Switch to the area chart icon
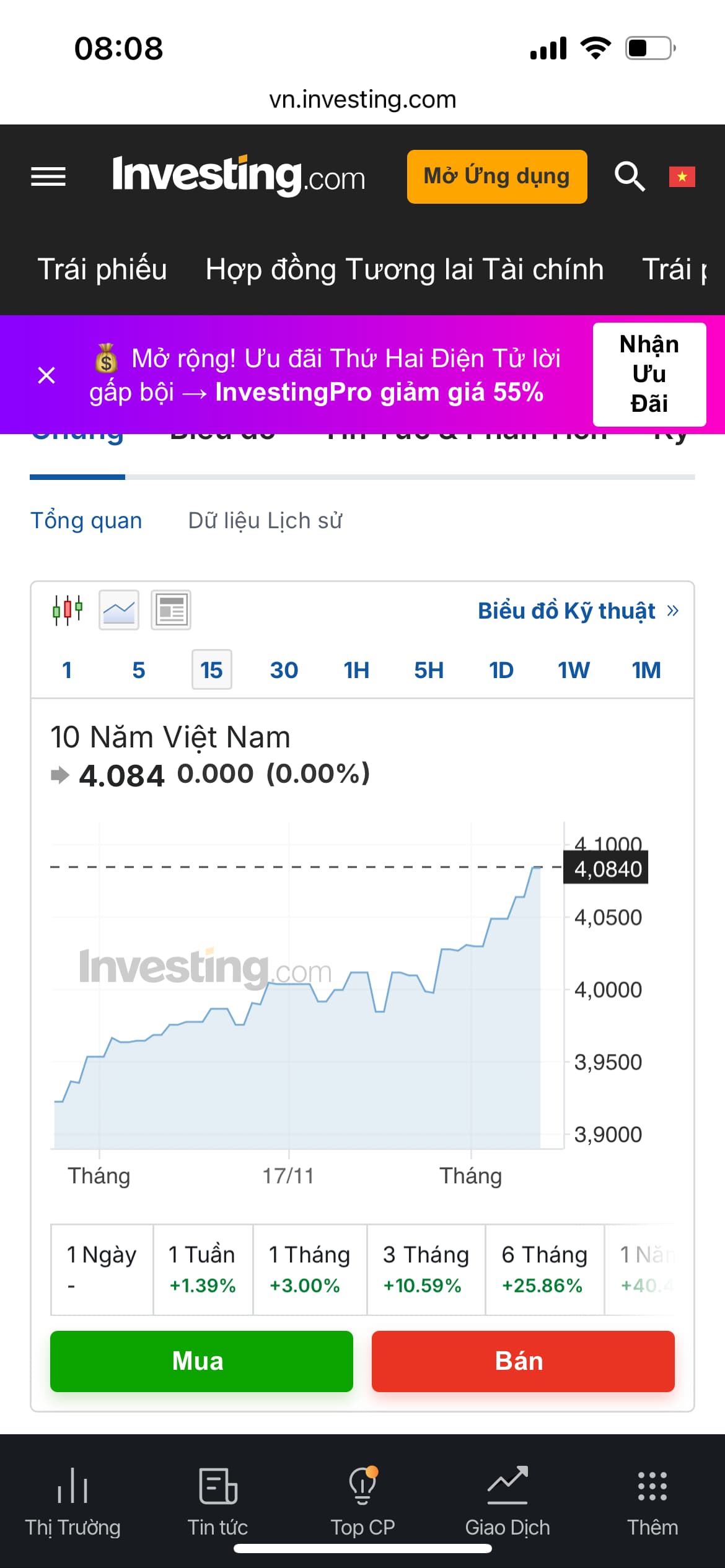Viewport: 725px width, 1568px height. [x=119, y=610]
